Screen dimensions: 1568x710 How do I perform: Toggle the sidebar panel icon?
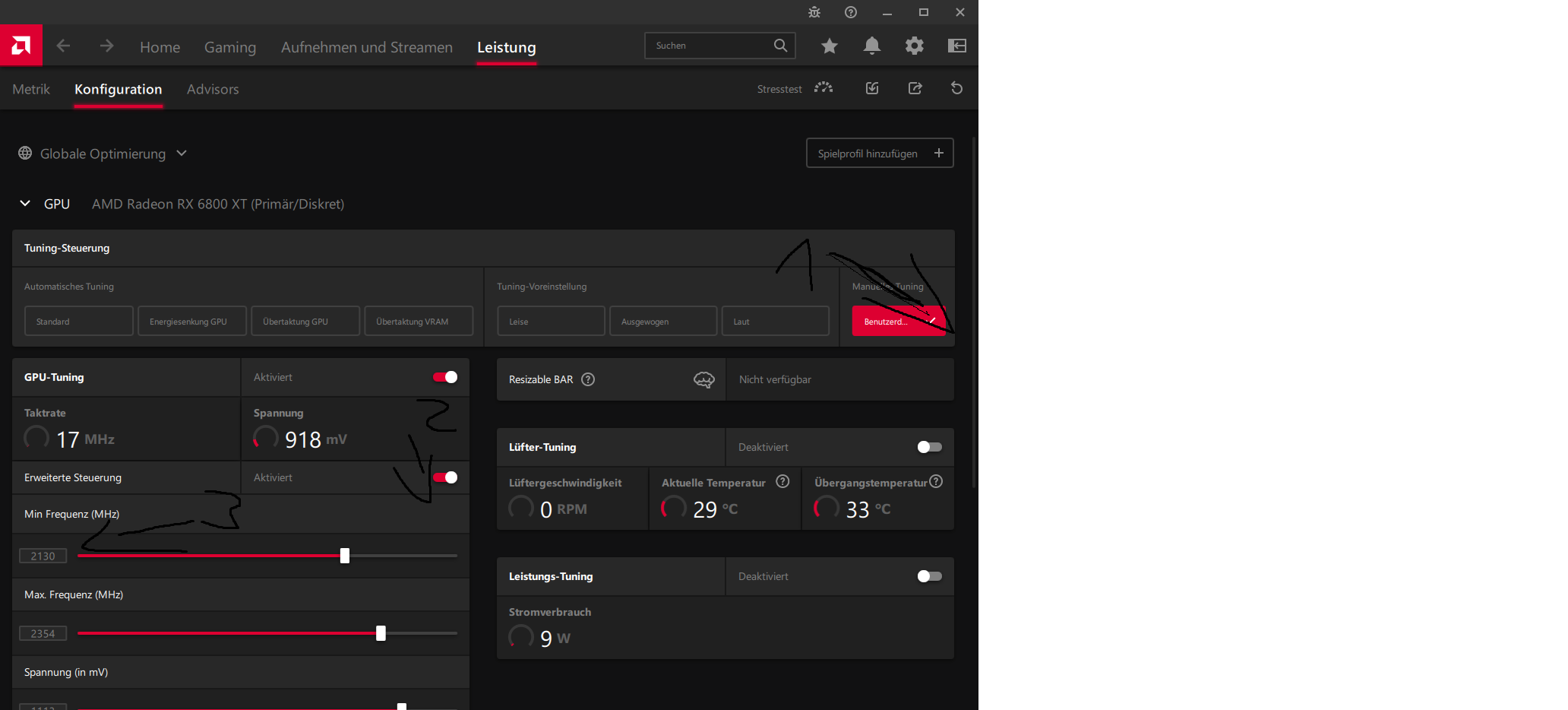[x=957, y=46]
